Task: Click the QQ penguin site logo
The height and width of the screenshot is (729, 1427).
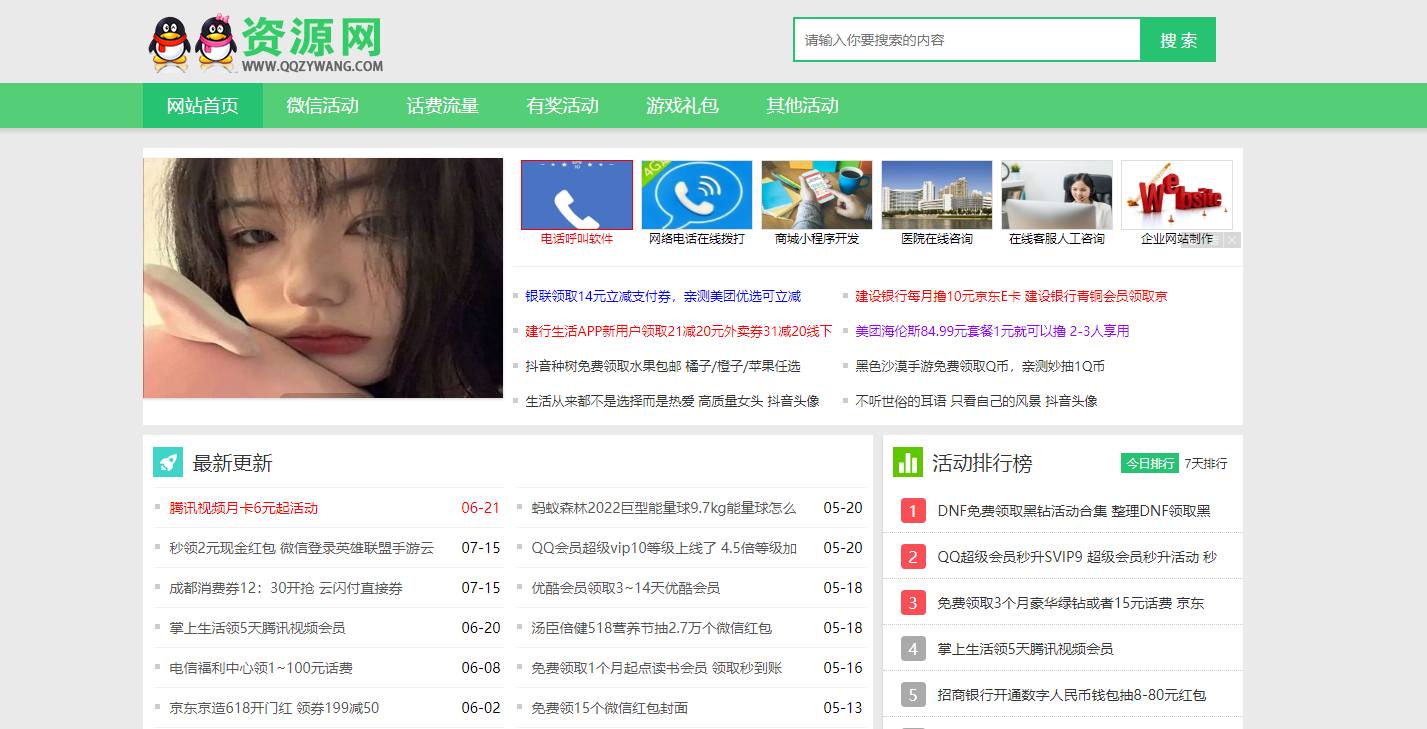Action: pyautogui.click(x=190, y=41)
